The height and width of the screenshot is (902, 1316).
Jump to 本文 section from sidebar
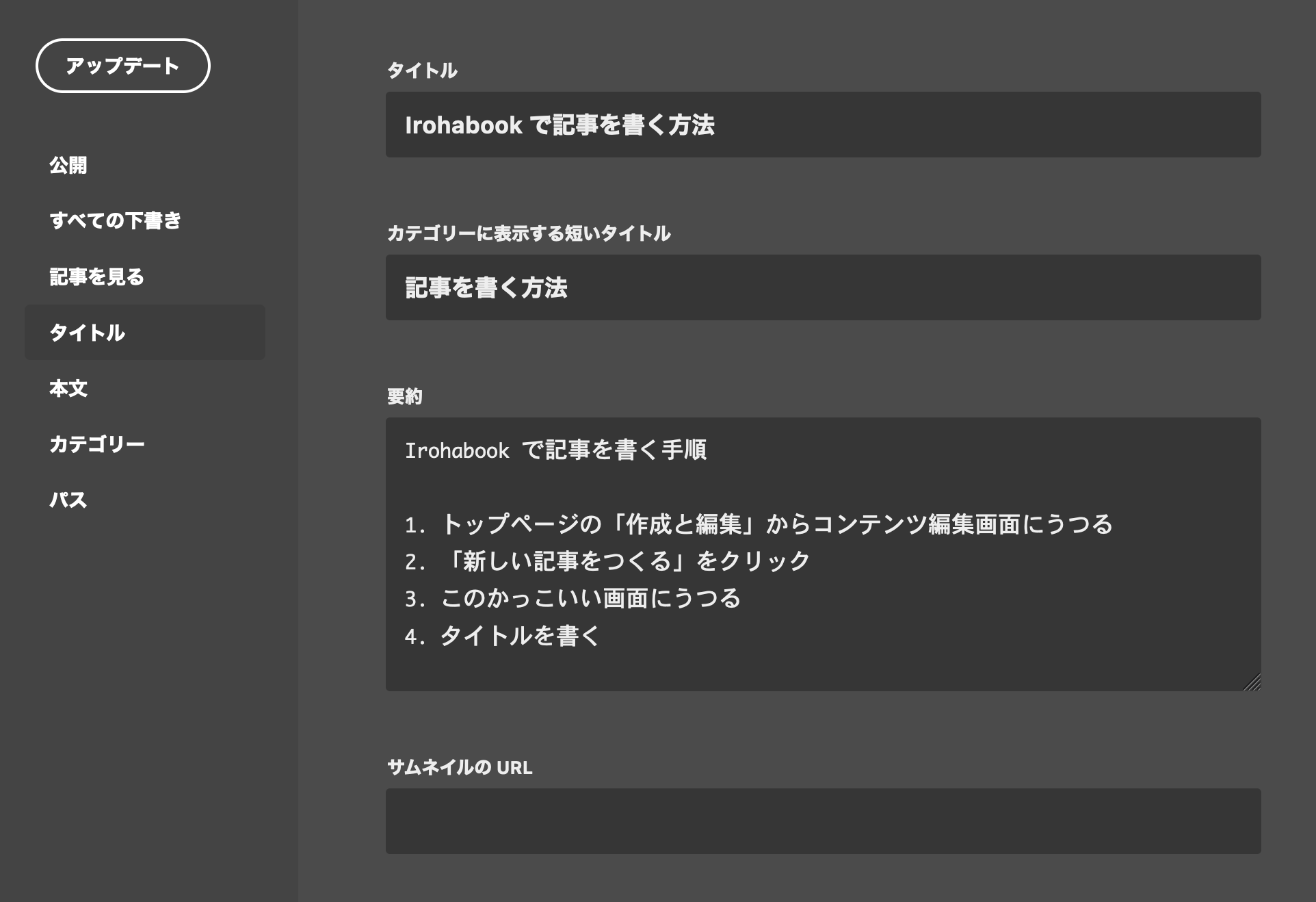tap(68, 388)
